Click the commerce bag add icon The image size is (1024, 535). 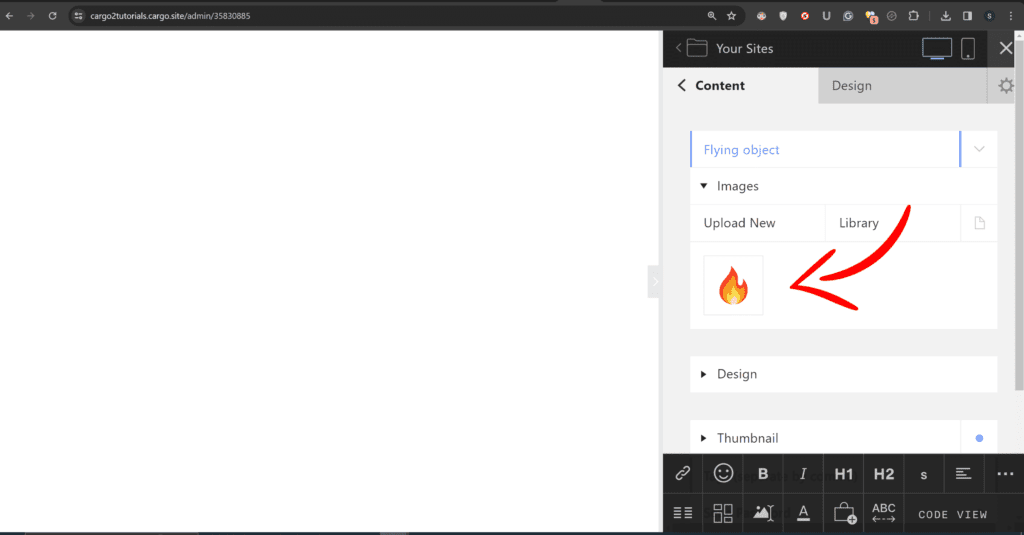pos(844,513)
